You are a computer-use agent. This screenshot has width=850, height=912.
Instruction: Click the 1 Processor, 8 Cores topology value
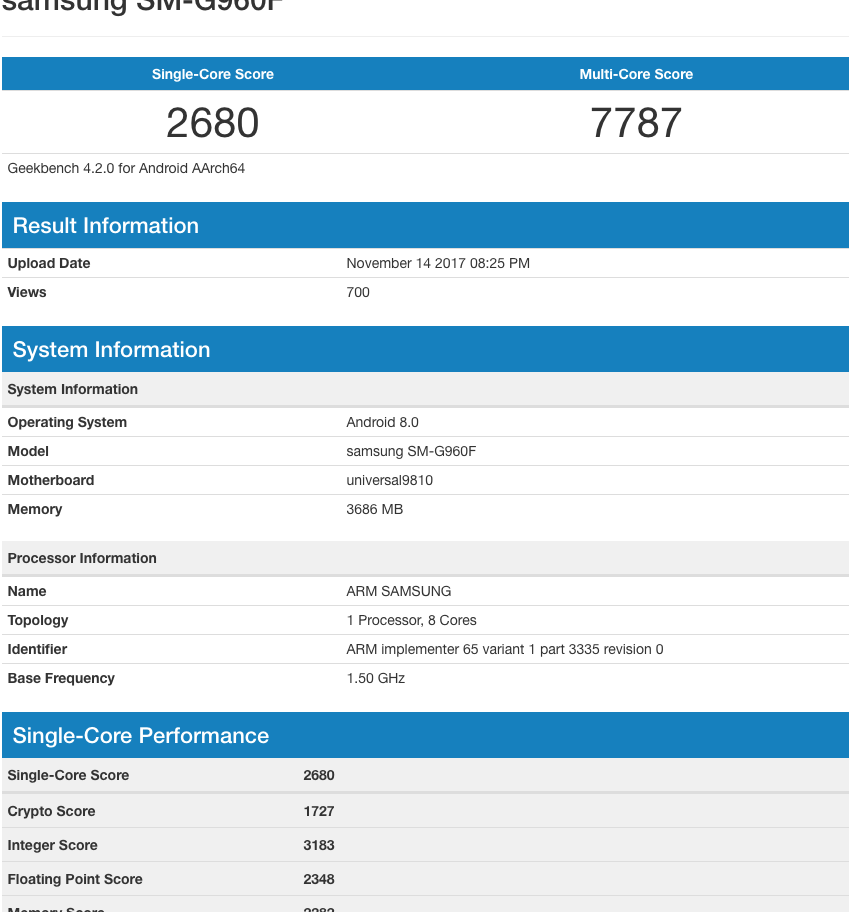click(x=411, y=620)
